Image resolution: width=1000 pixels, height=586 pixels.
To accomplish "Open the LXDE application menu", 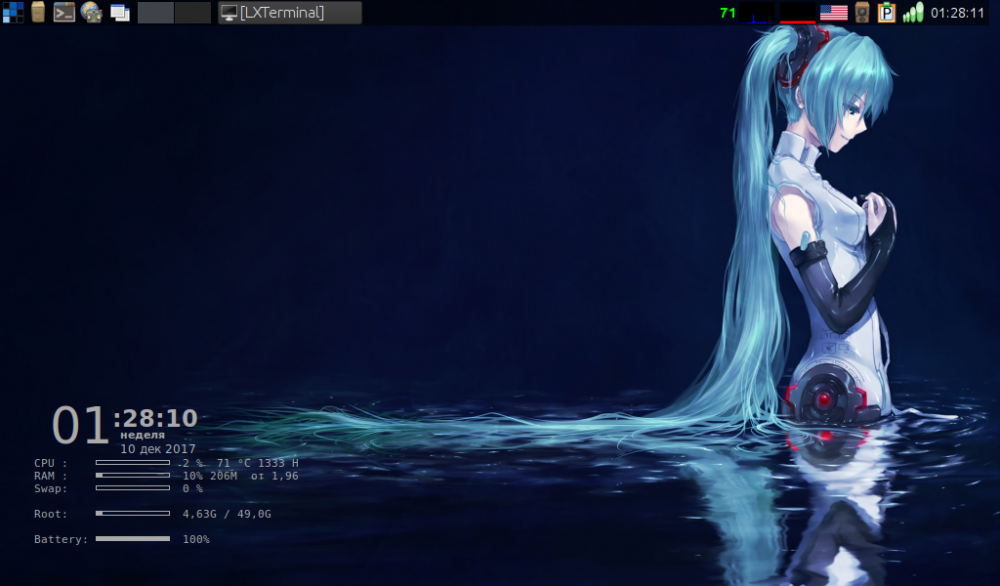I will [x=13, y=12].
